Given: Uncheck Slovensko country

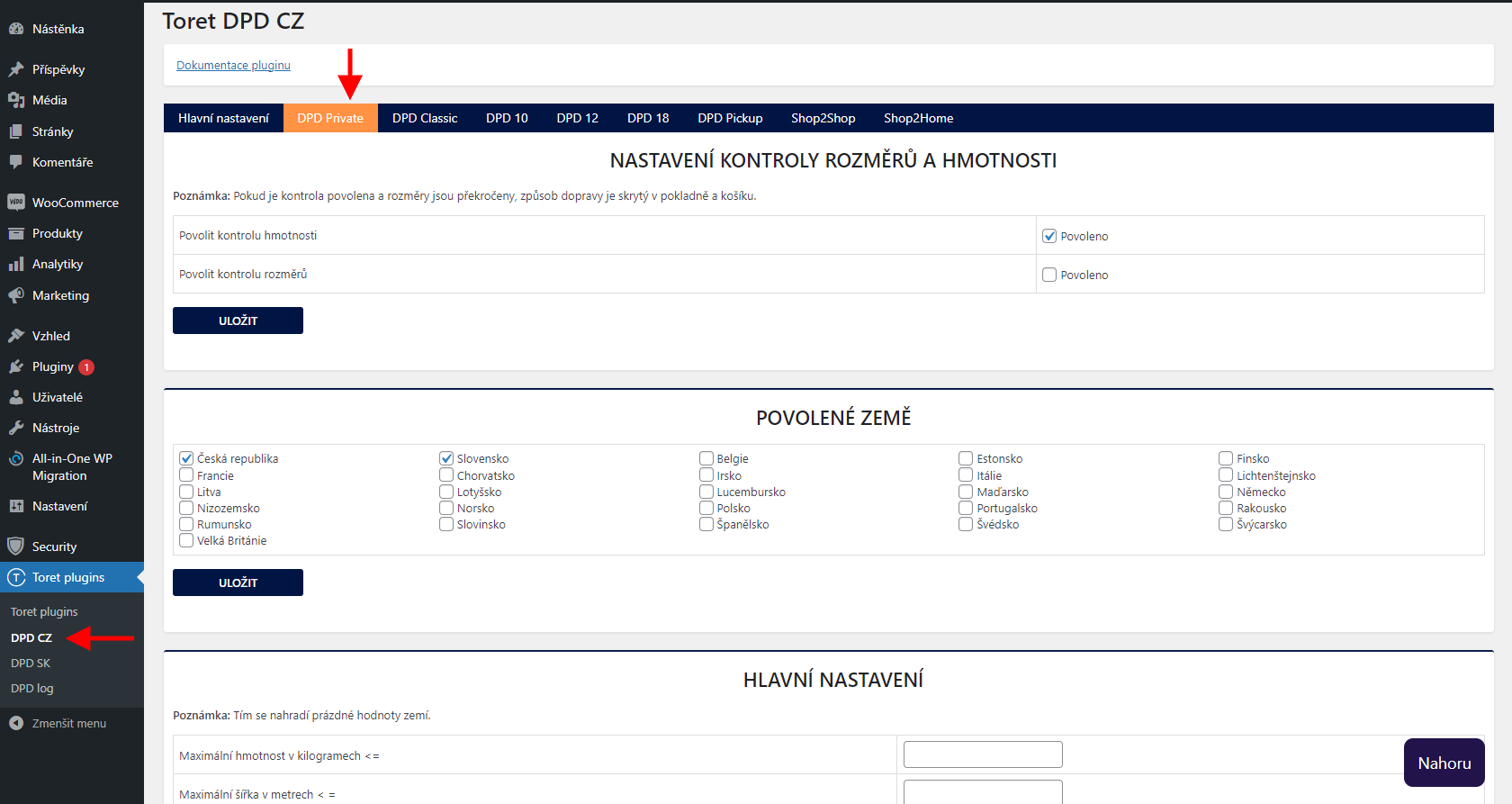Looking at the screenshot, I should click(446, 458).
